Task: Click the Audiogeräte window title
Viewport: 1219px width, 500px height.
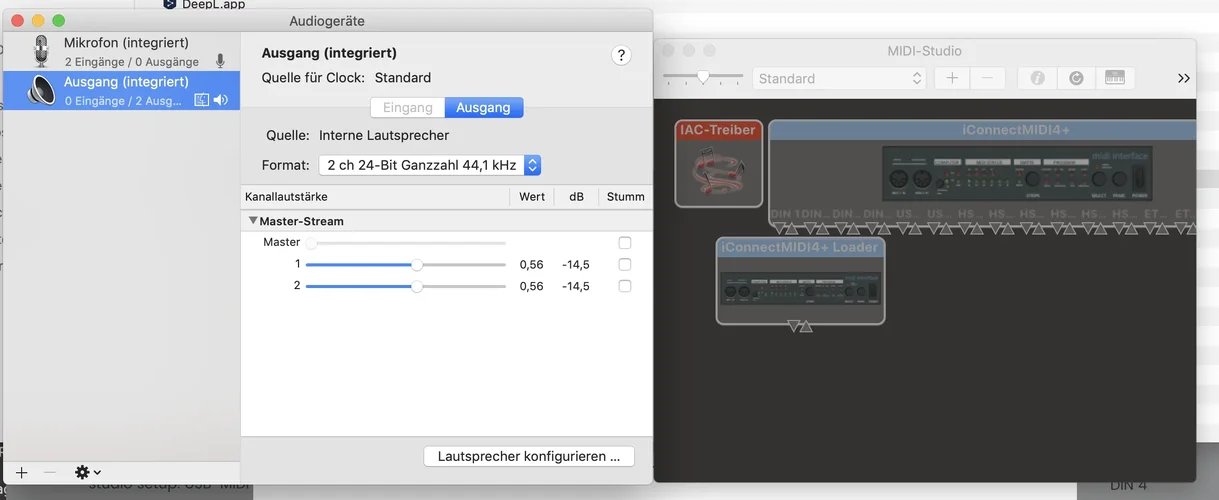Action: pos(327,20)
